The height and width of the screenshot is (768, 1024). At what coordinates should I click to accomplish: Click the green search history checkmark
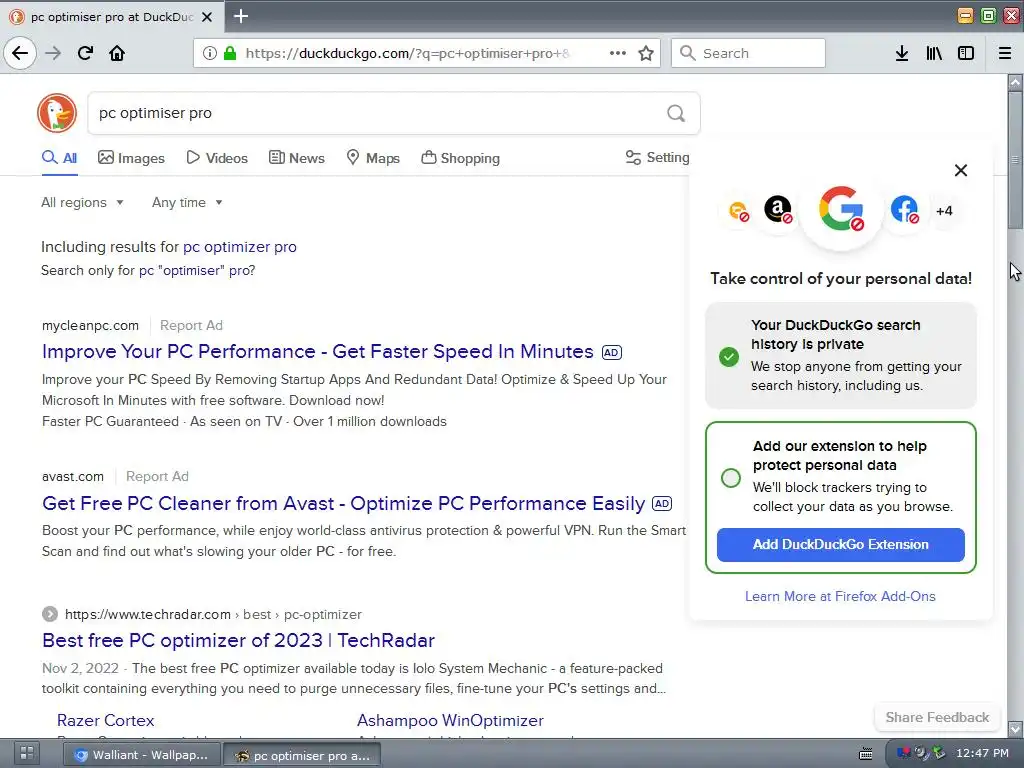(729, 357)
